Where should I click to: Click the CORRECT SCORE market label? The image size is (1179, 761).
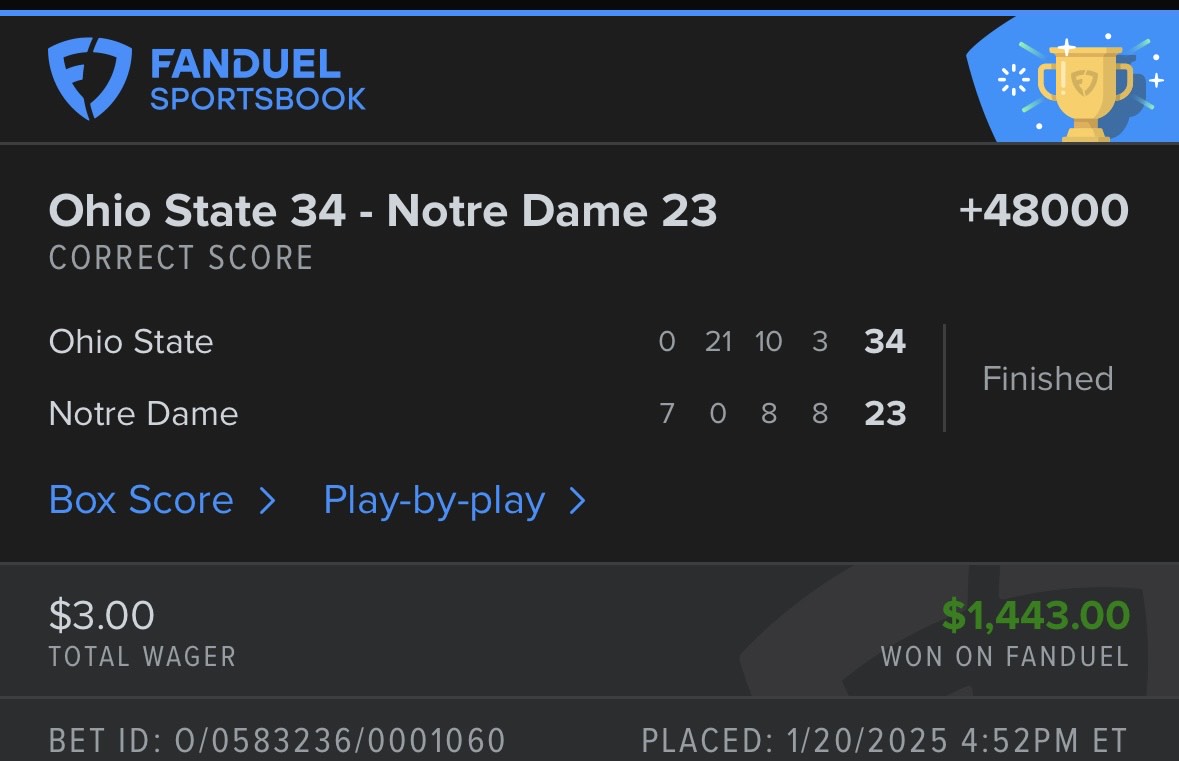point(181,258)
